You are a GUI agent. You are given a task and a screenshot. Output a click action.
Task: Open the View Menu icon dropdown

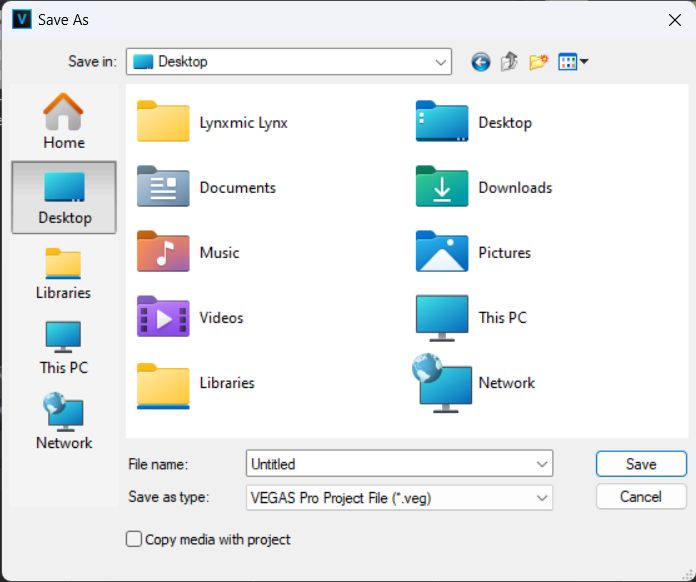[x=573, y=62]
